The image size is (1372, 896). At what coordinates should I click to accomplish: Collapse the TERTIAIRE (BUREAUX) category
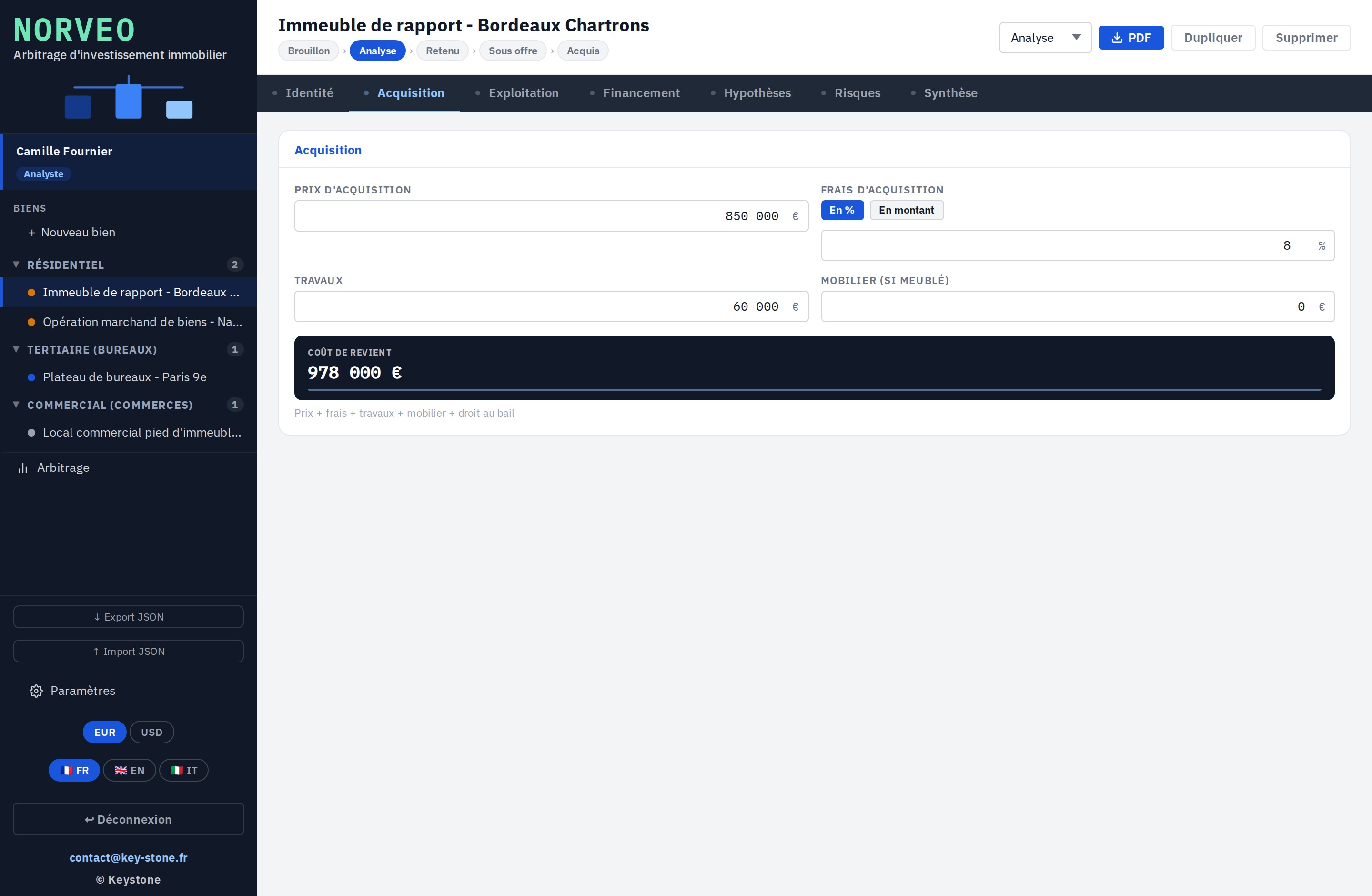click(x=16, y=349)
